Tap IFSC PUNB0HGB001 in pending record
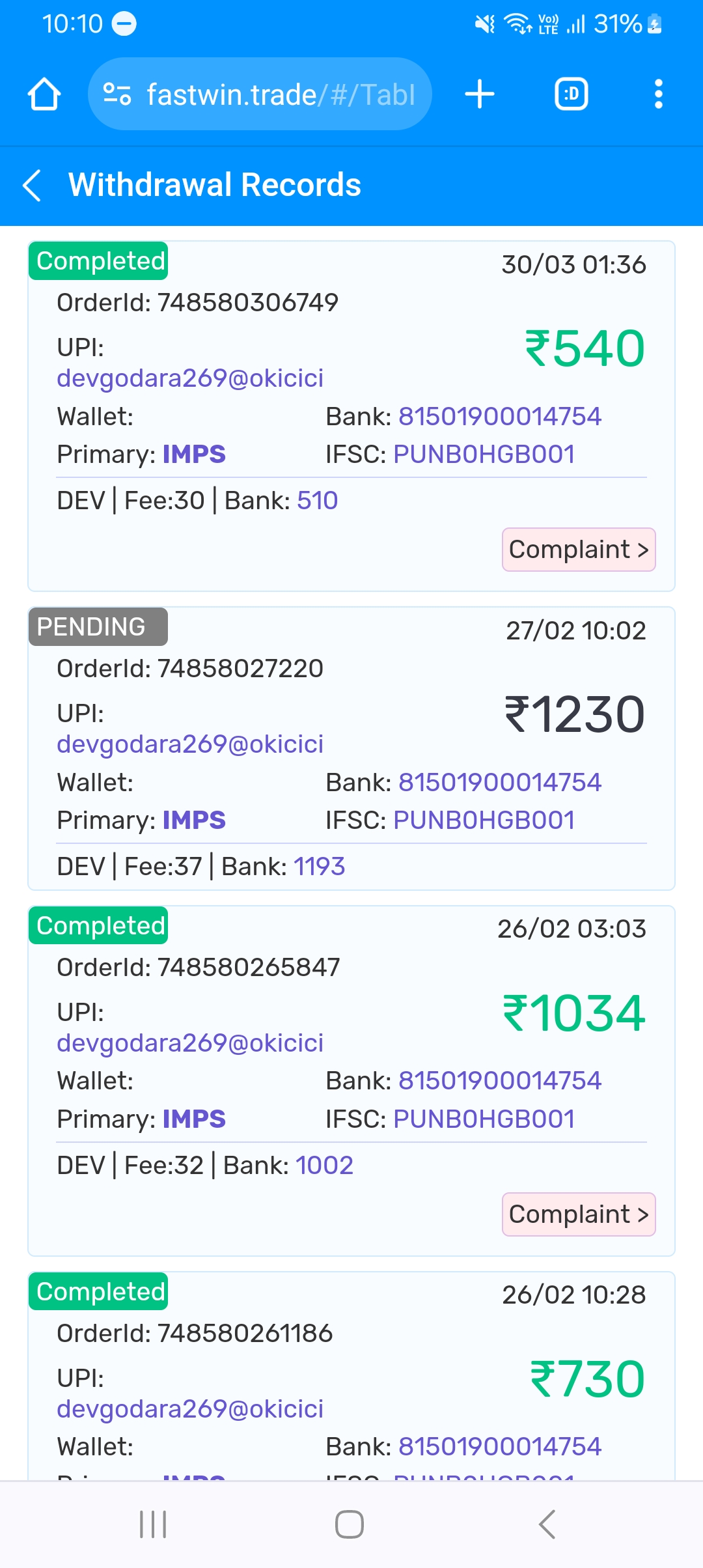 (450, 820)
